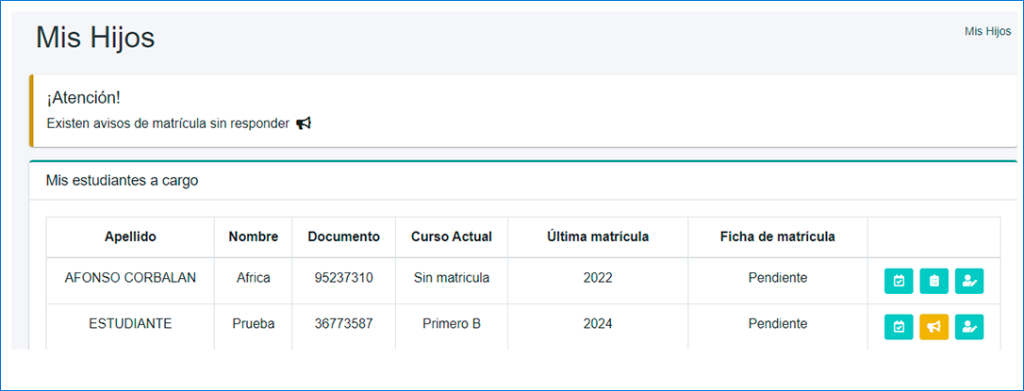Open calendar-check icon for Africa Afonso Corbalan

click(x=899, y=281)
